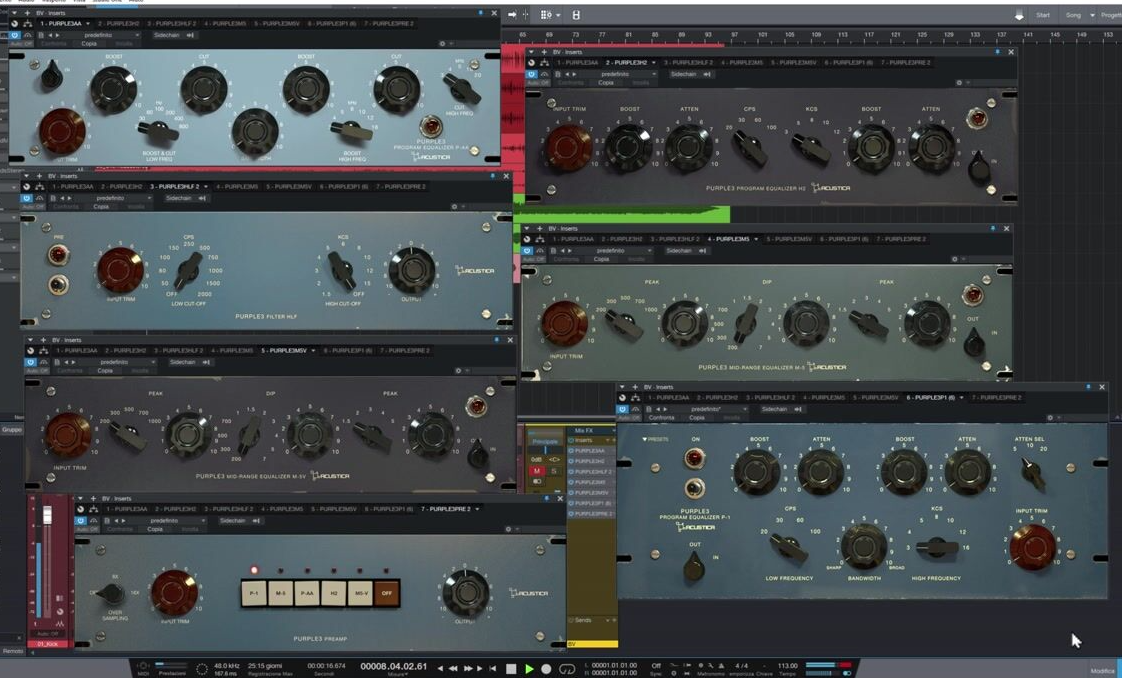Screen dimensions: 1122x678
Task: Click arrow tool icon in arrangement toolbar
Action: [512, 14]
